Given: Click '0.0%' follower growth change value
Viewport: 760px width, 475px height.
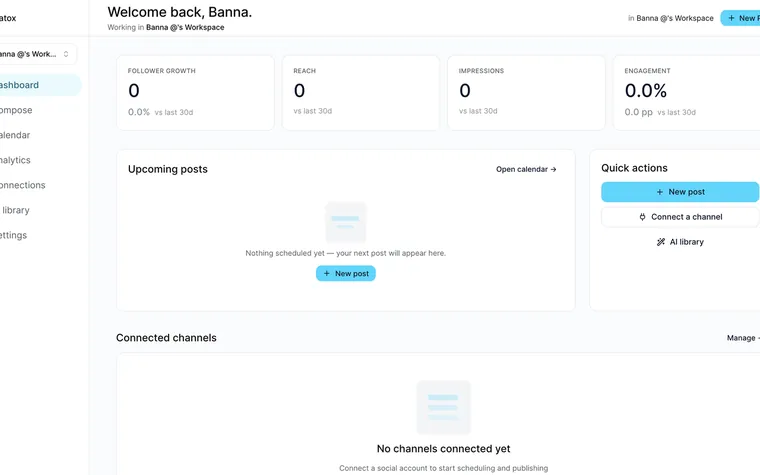Looking at the screenshot, I should (x=139, y=112).
